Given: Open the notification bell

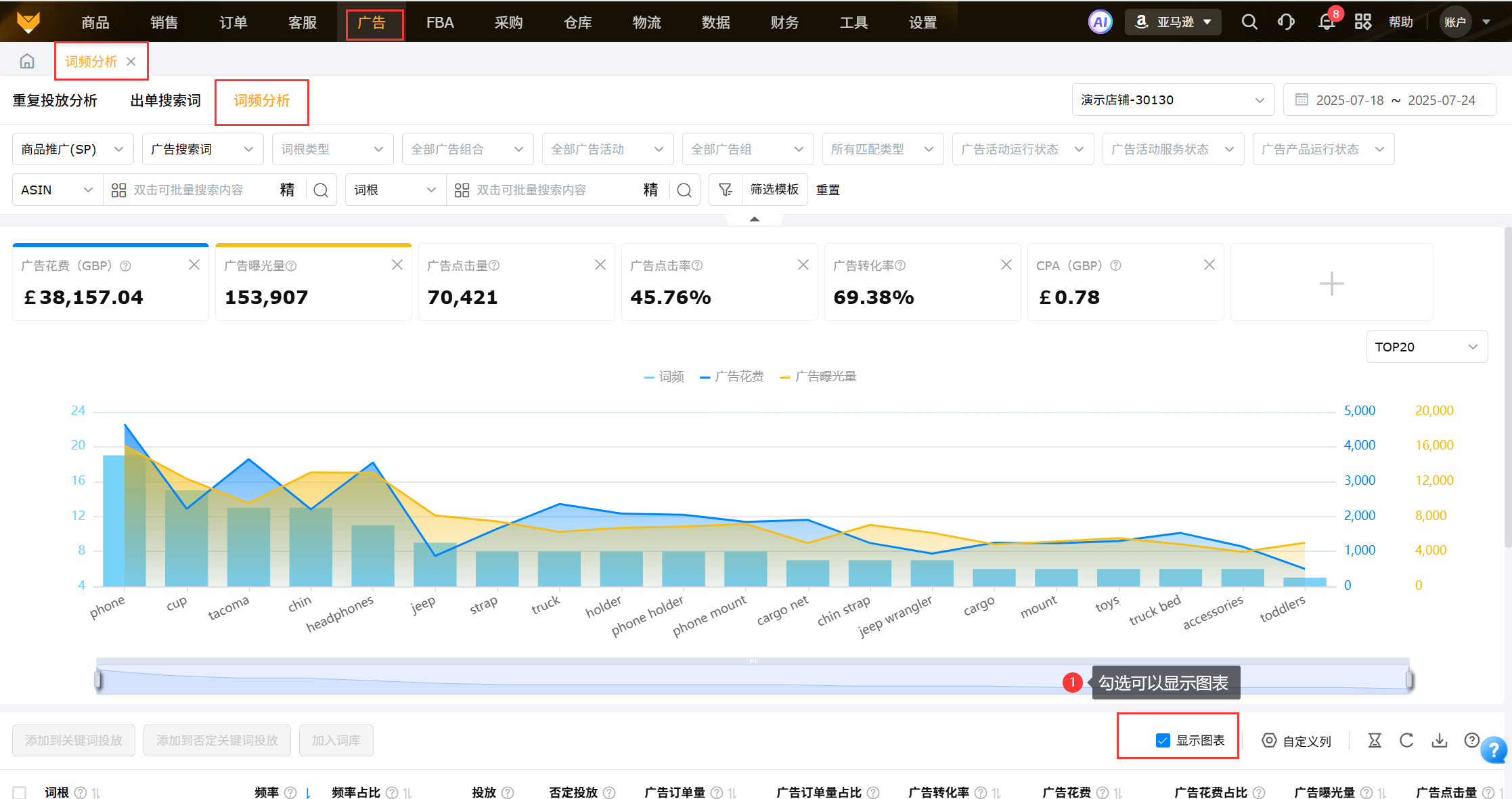Looking at the screenshot, I should [1327, 22].
